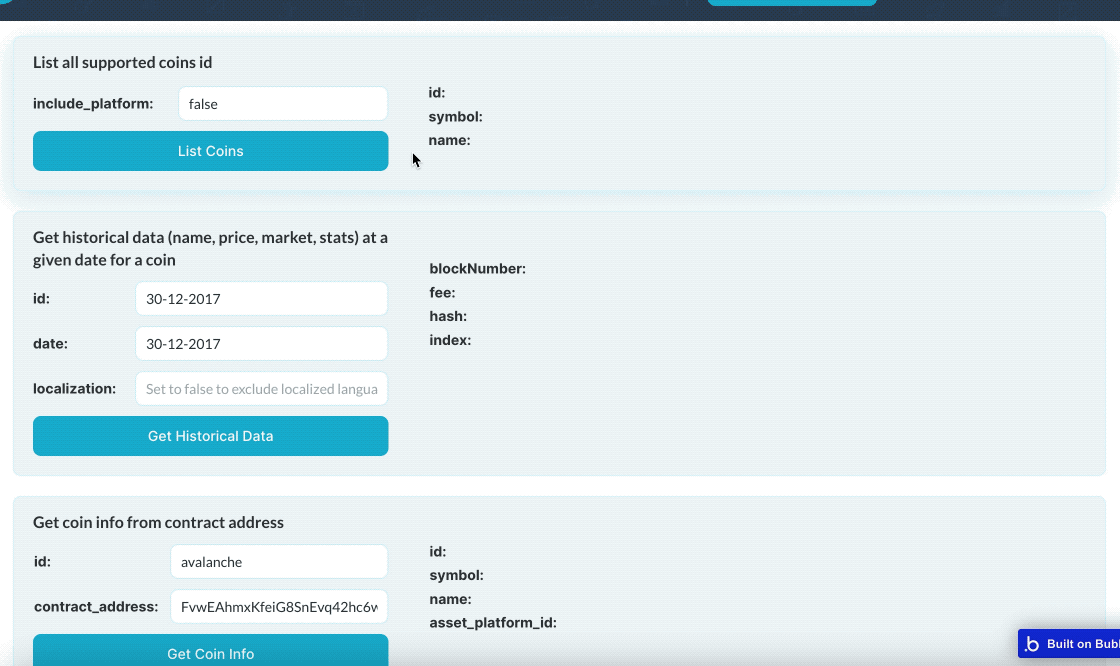Screen dimensions: 1120x666
Task: Click the asset_platform_id: result label
Action: click(493, 622)
